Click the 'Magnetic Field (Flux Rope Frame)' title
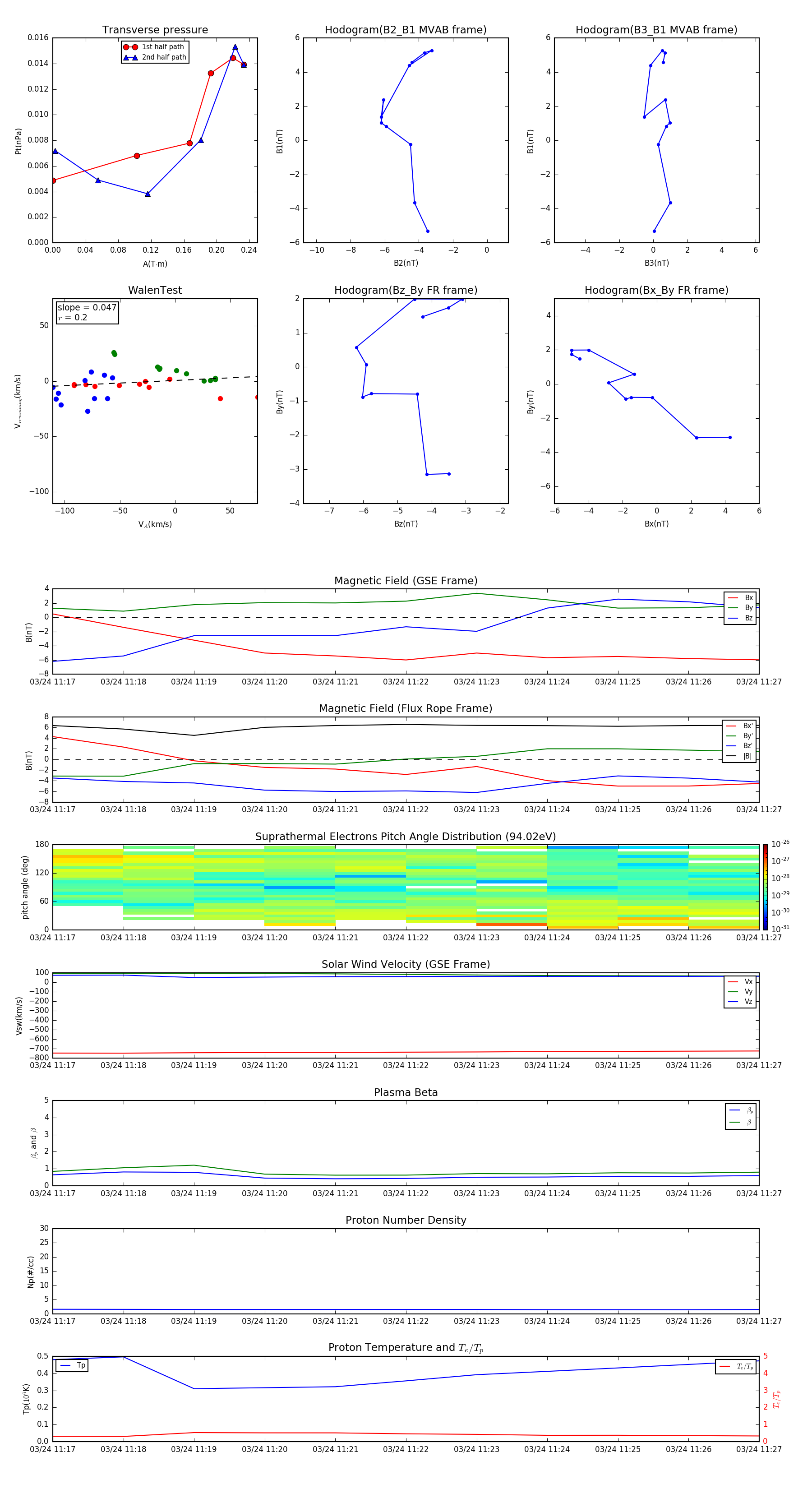Image resolution: width=812 pixels, height=1489 pixels. point(406,709)
